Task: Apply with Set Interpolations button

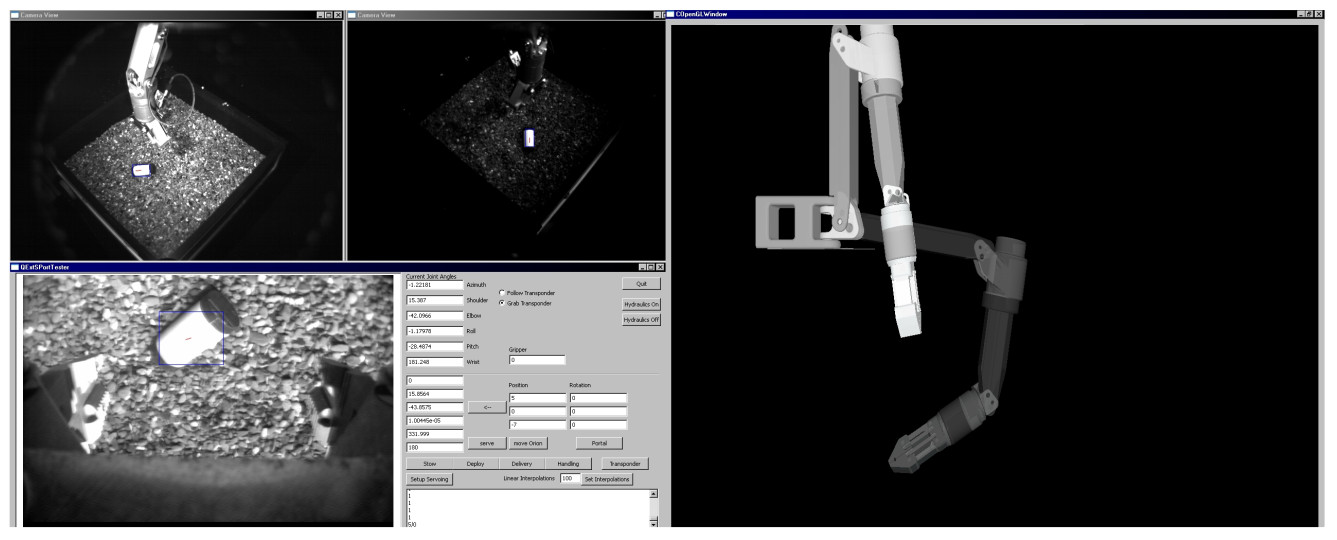Action: (x=608, y=480)
